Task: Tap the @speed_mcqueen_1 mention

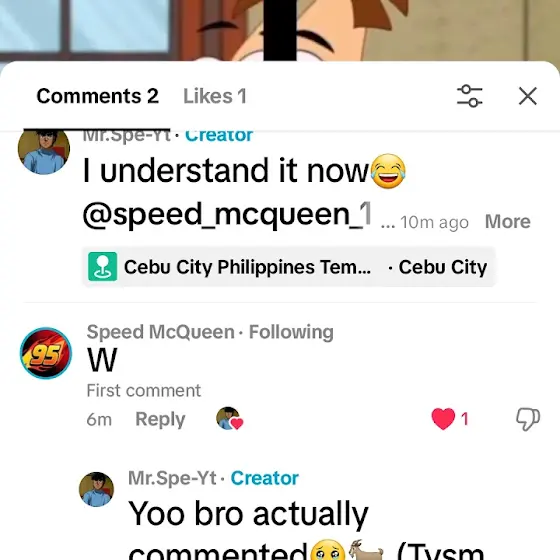Action: (227, 214)
